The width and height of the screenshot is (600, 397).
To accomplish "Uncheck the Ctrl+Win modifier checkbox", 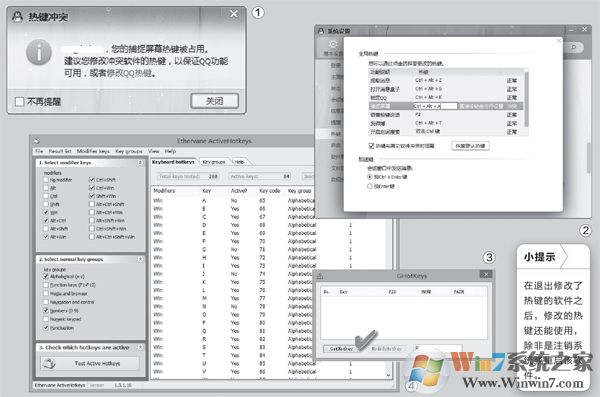I will point(92,188).
